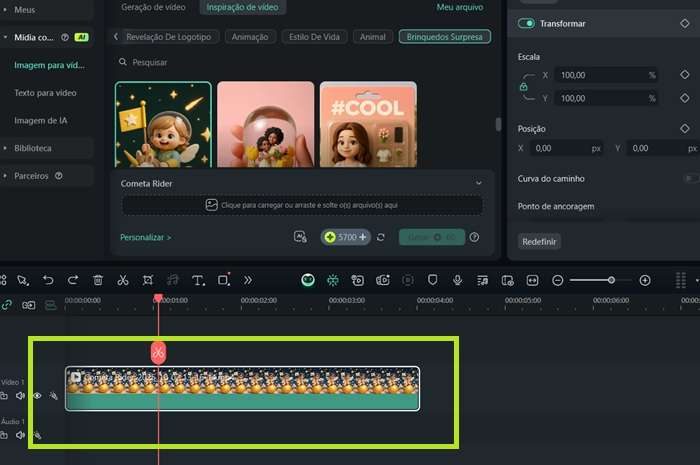Click the Redefinir button
700x465 pixels.
click(540, 241)
